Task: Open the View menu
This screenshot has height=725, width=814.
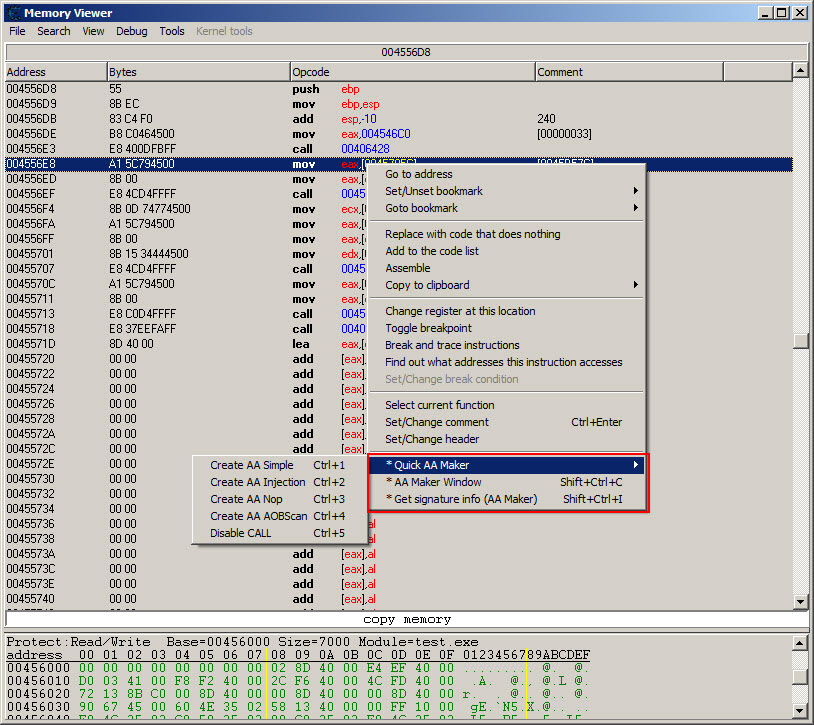Action: [x=93, y=31]
